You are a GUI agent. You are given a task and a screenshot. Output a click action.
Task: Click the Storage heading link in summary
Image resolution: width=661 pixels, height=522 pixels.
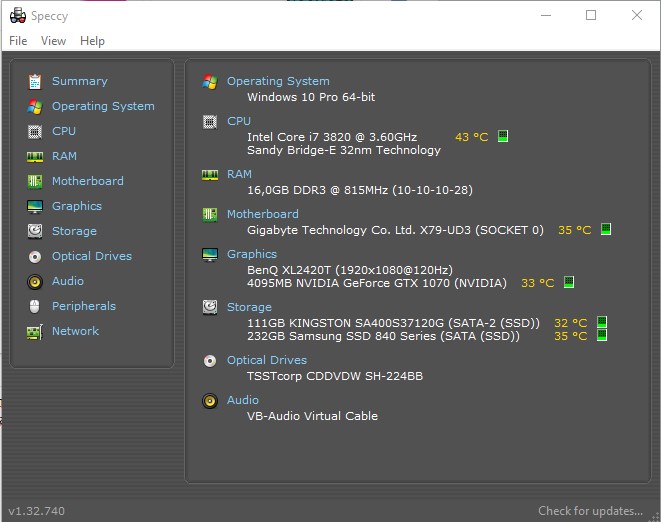coord(249,307)
